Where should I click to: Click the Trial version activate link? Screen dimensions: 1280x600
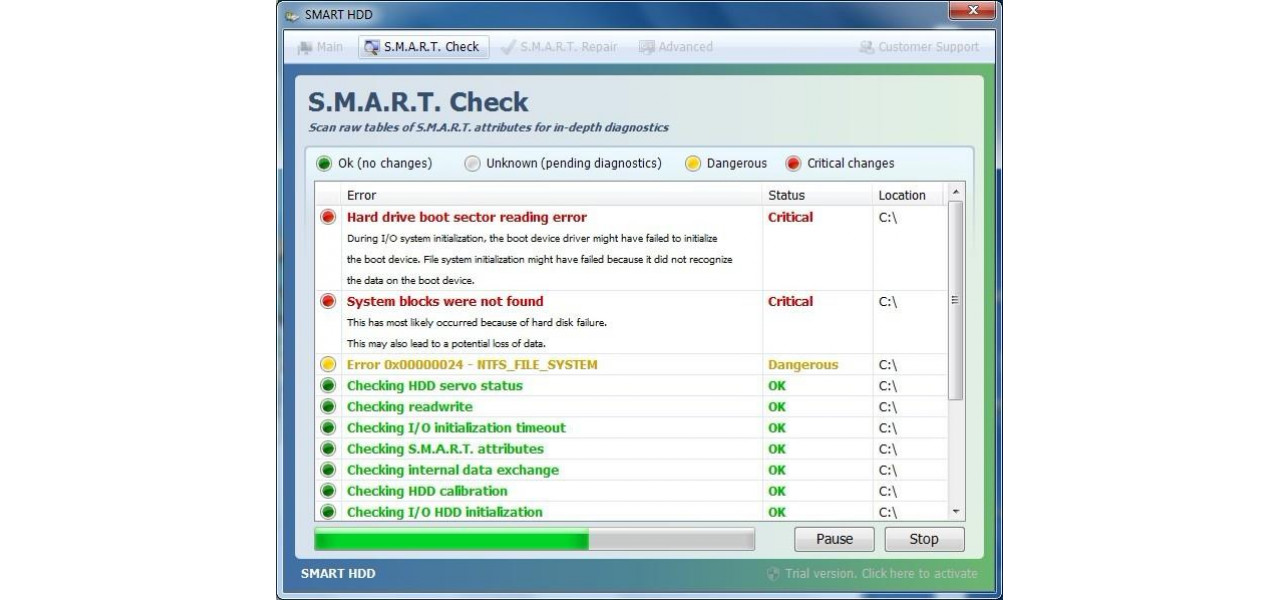point(872,574)
